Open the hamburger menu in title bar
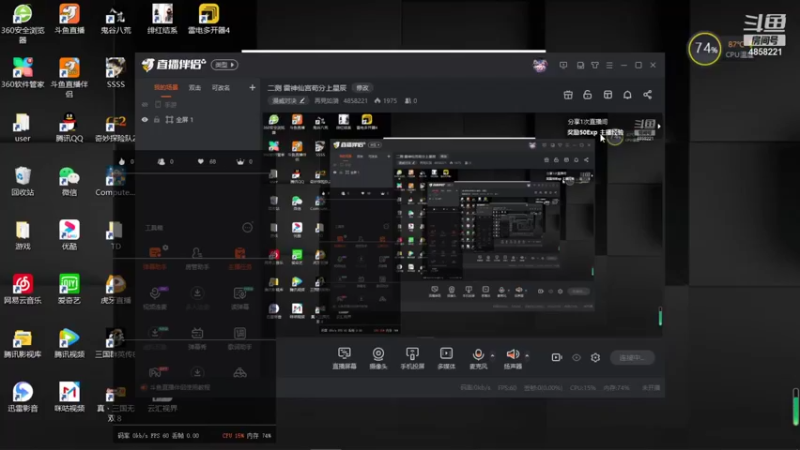The width and height of the screenshot is (800, 450). [609, 65]
